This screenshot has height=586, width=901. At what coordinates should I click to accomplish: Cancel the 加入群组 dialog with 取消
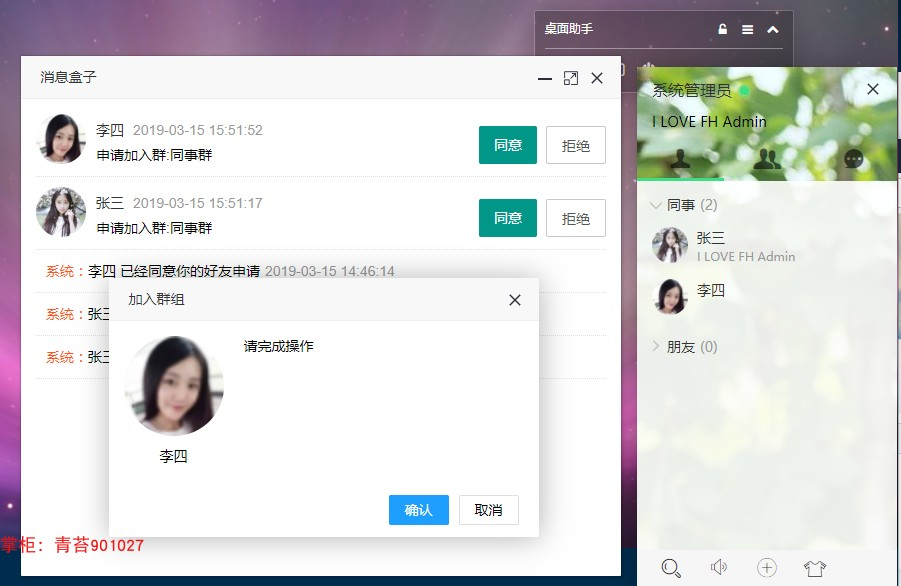(x=488, y=510)
